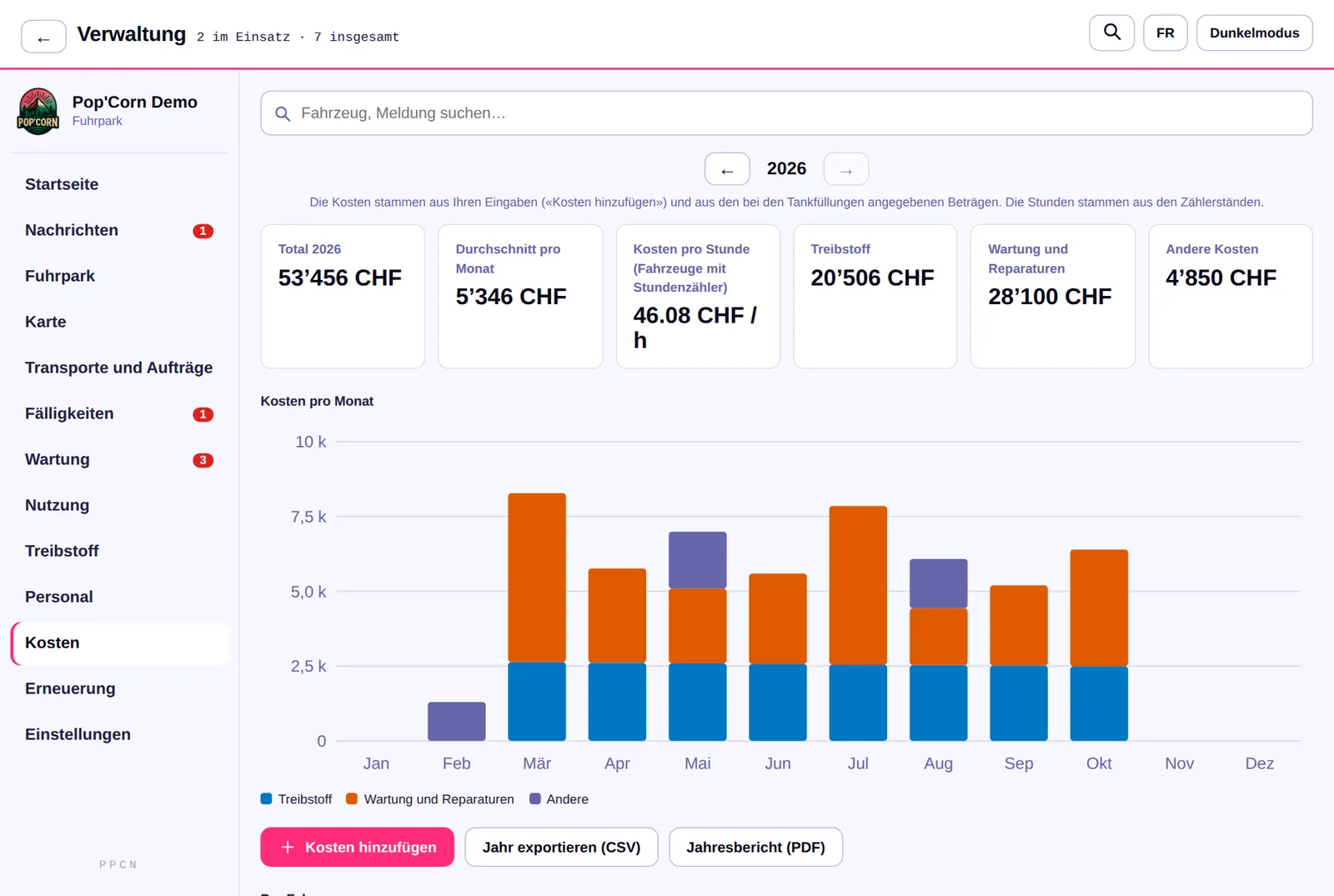Click the purple Feb bar

click(457, 721)
